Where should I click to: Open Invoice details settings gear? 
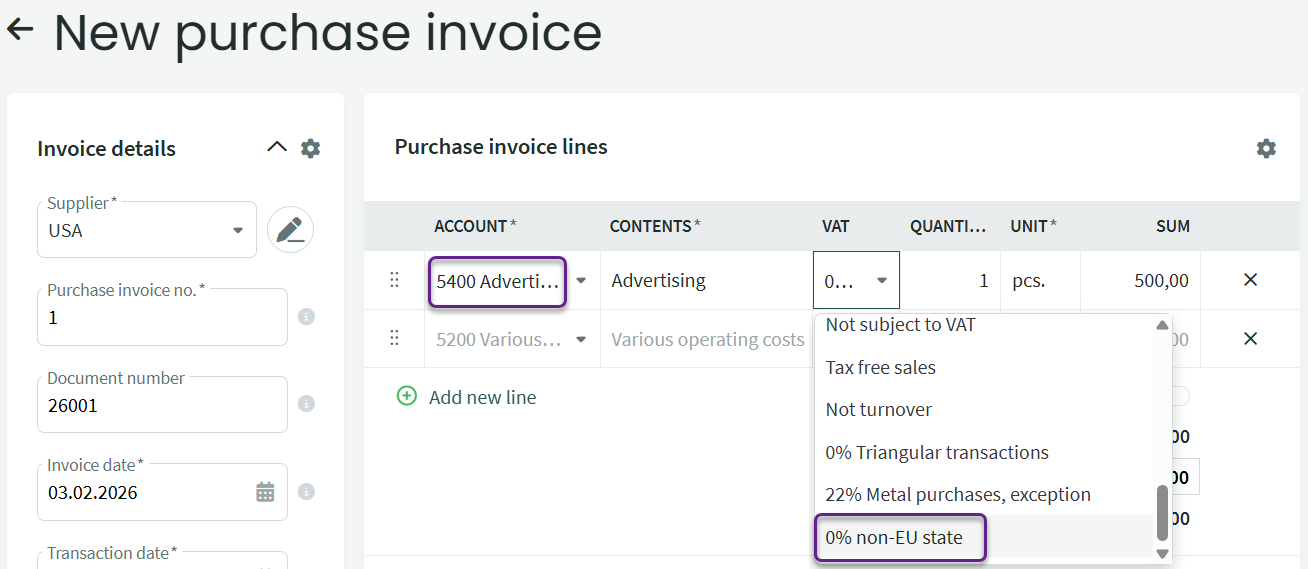(311, 148)
